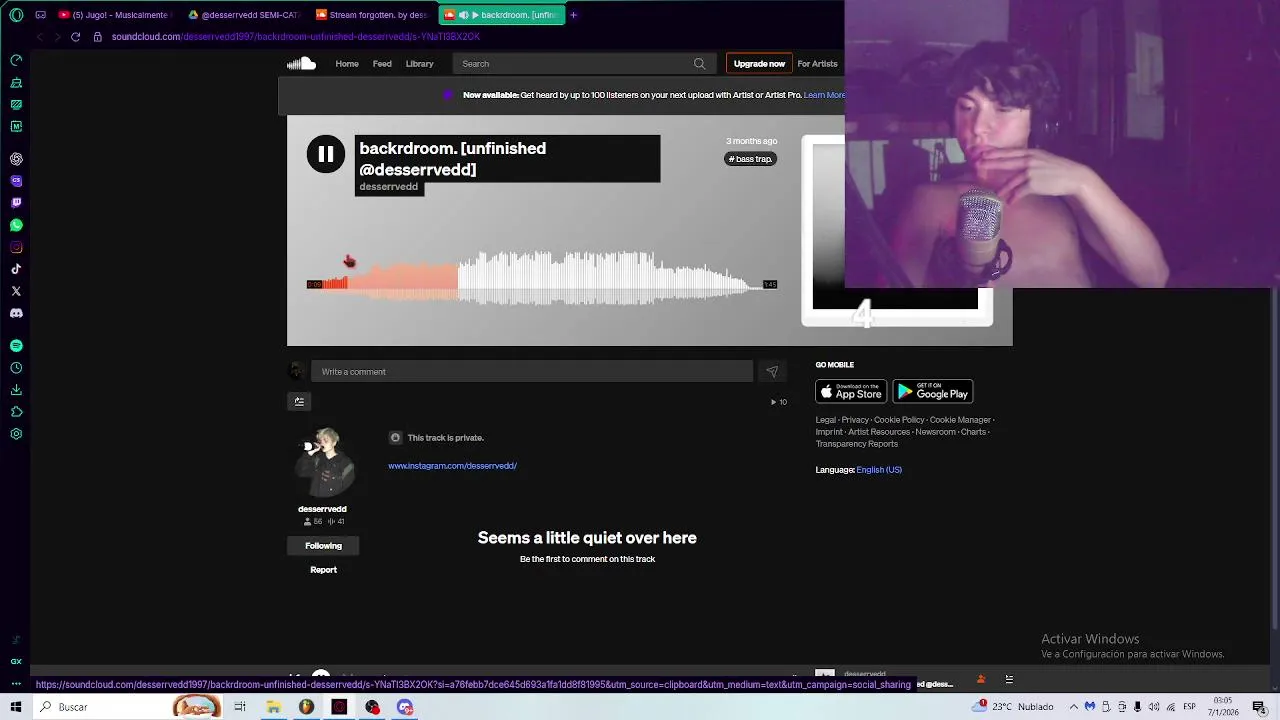Open the SoundCloud logo home page

pos(301,64)
